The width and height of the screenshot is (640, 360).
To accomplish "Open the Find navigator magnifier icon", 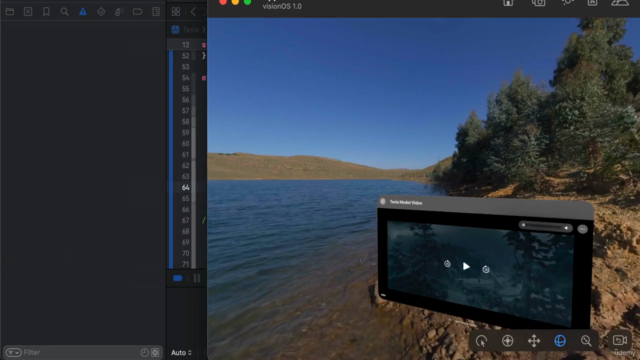I will (64, 11).
